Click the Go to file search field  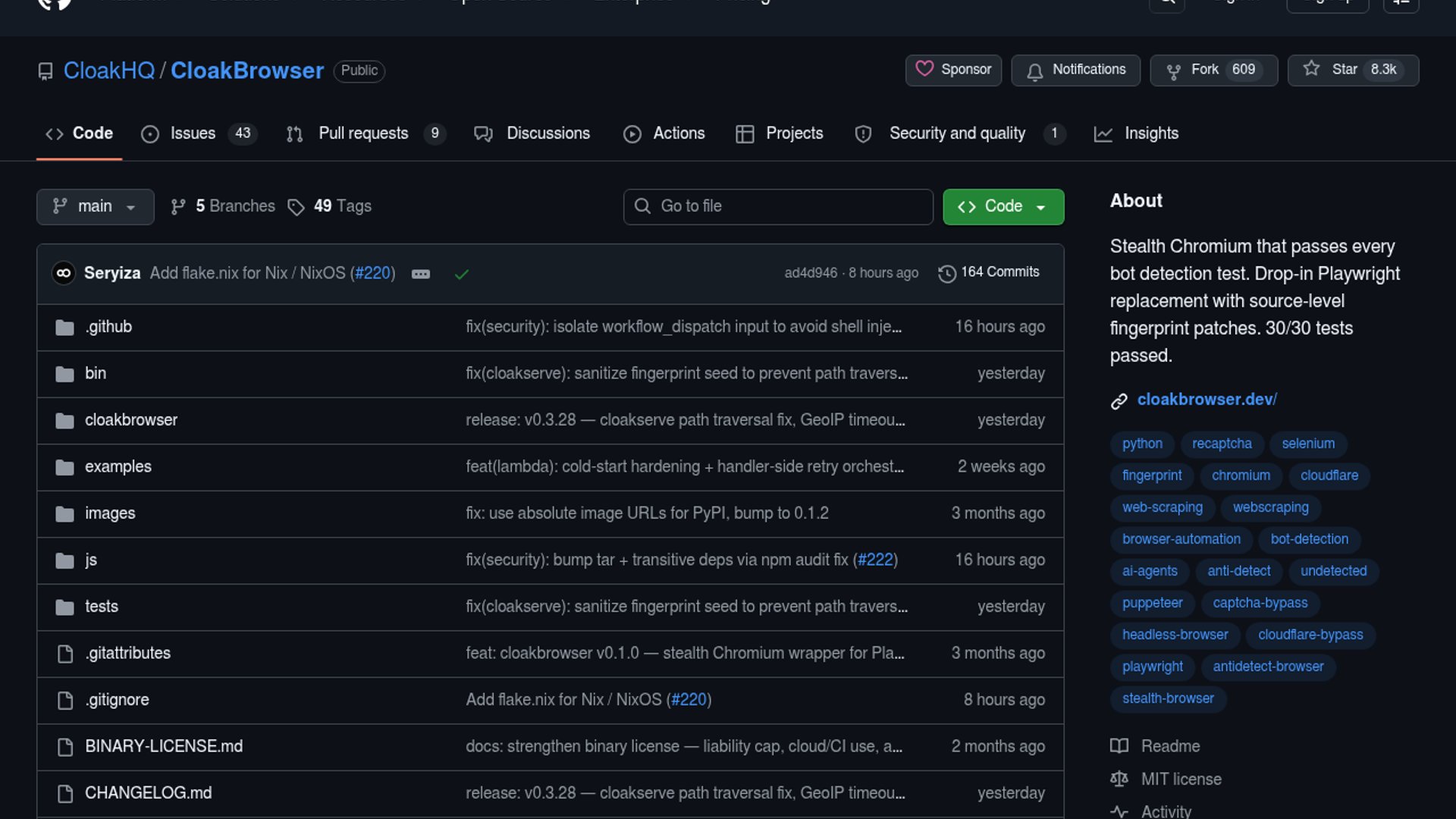(x=778, y=207)
